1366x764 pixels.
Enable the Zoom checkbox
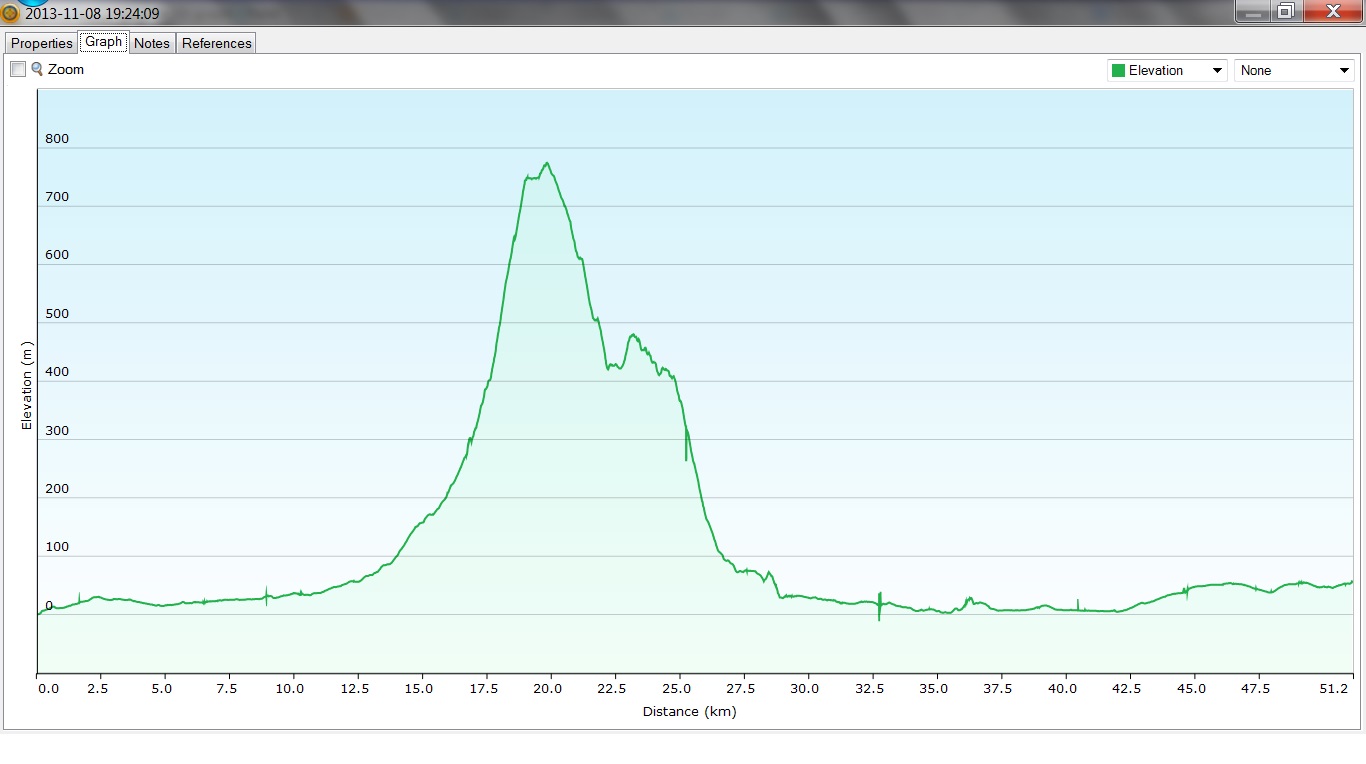point(18,69)
